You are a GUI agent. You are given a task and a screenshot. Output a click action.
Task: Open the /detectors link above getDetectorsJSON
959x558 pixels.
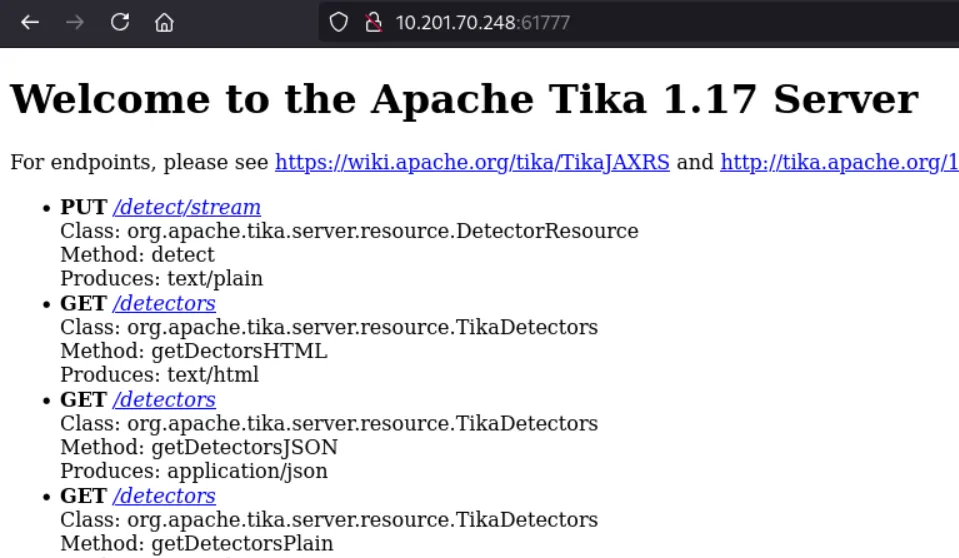pyautogui.click(x=164, y=400)
